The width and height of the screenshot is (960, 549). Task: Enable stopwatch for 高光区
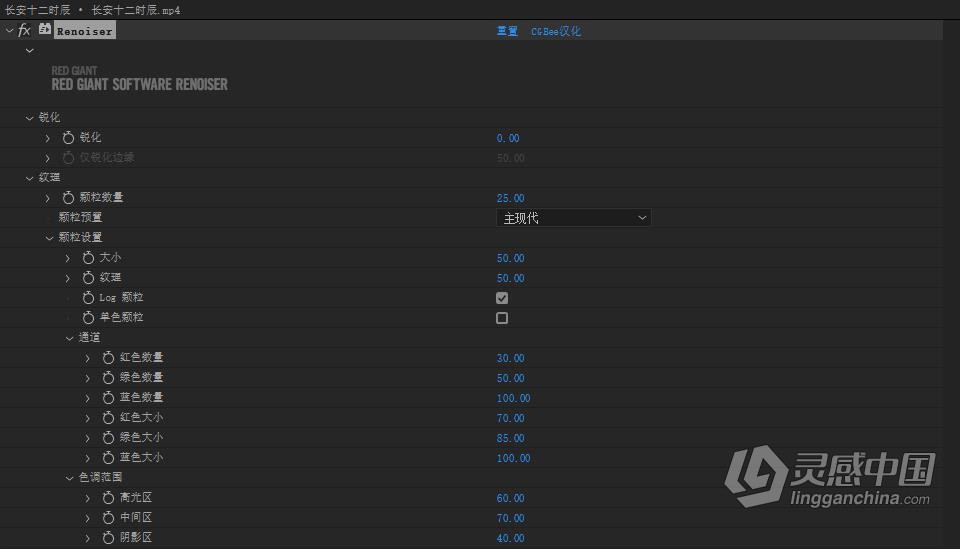point(108,498)
